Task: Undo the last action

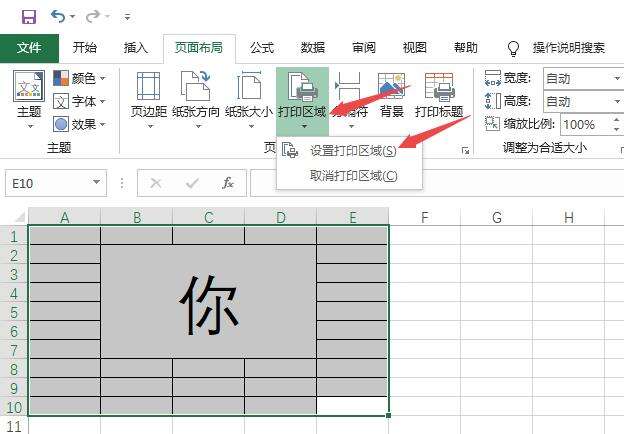Action: tap(58, 16)
